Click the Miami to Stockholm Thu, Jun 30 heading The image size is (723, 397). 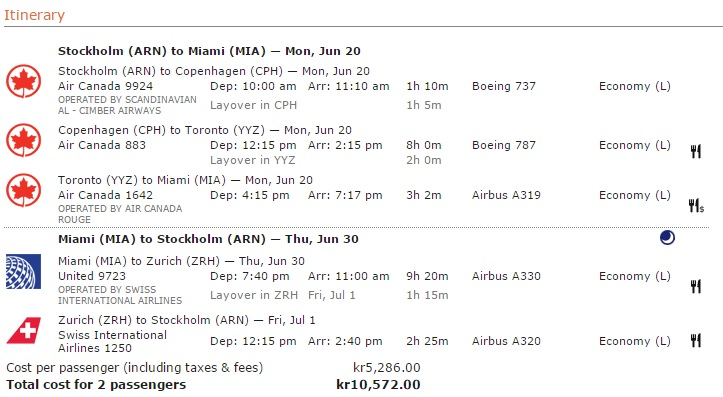pos(208,239)
